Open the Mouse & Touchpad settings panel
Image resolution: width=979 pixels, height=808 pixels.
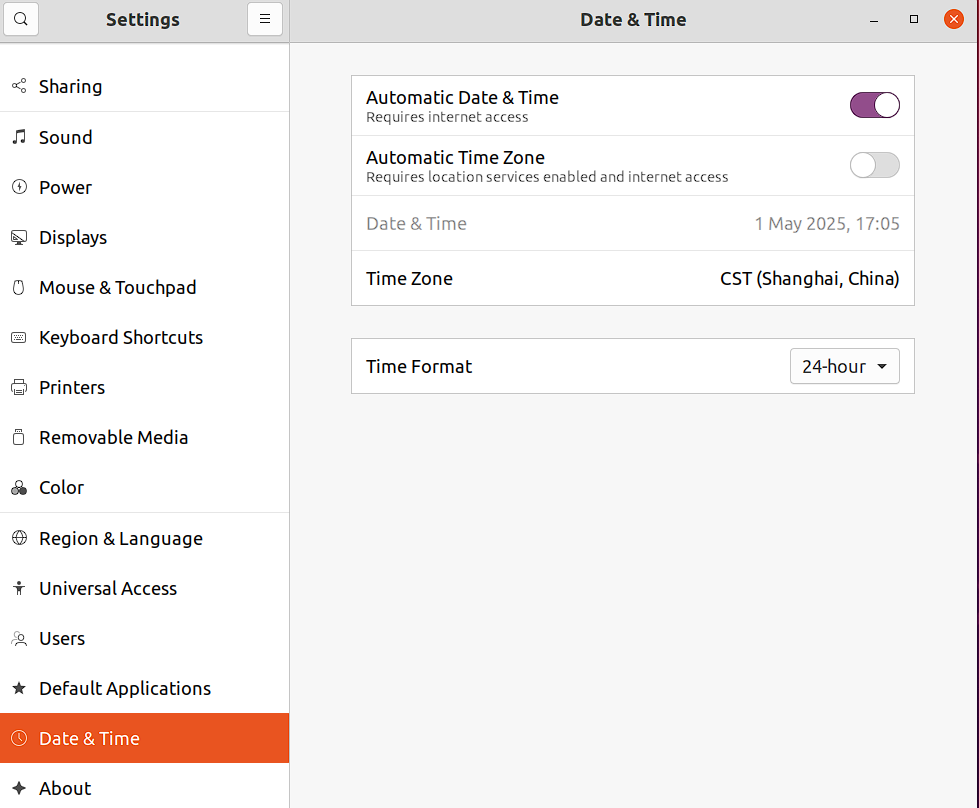click(117, 287)
